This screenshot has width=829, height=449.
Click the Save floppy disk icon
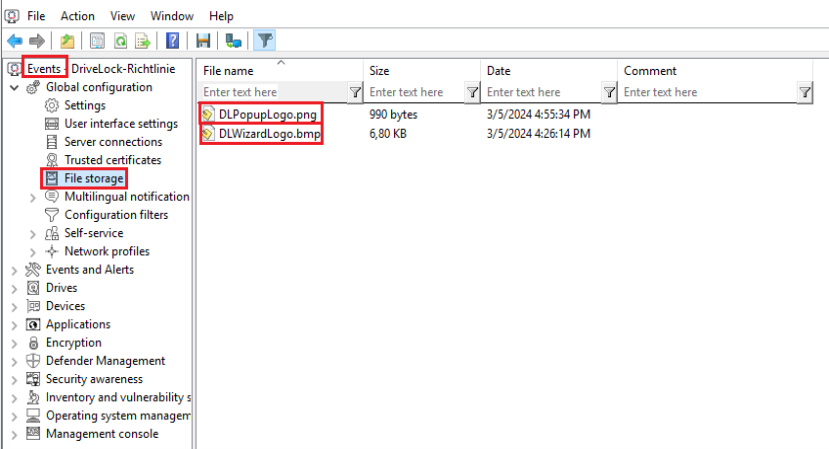point(204,41)
